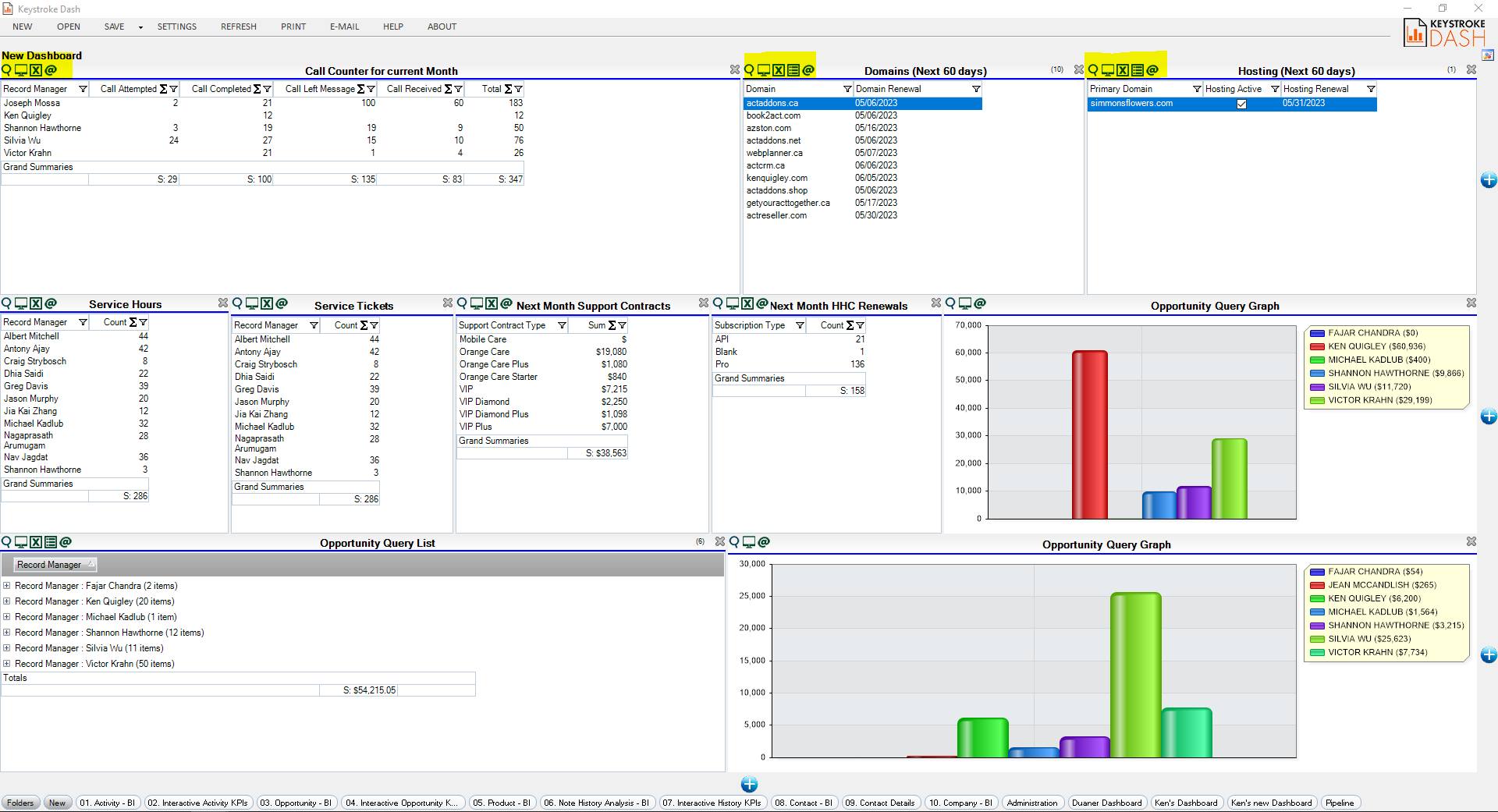Image resolution: width=1498 pixels, height=812 pixels.
Task: Toggle Hosting Active checkbox for simmonsflowers.com
Action: point(1241,104)
